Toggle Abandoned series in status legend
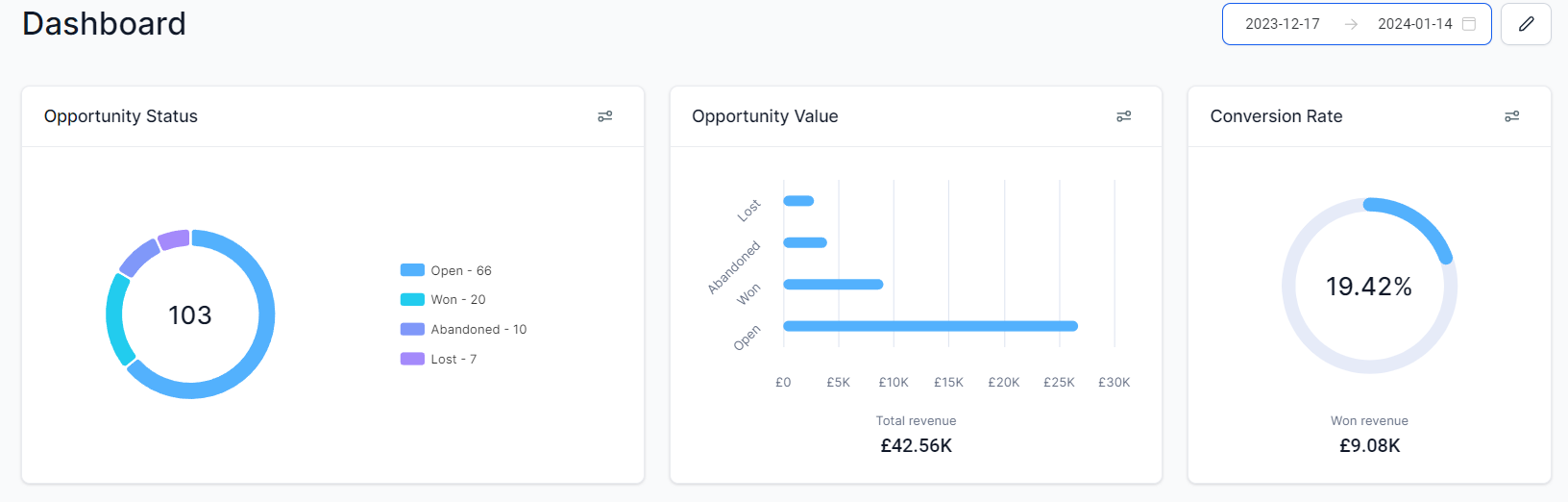Screen dimensions: 1568x502 [463, 330]
